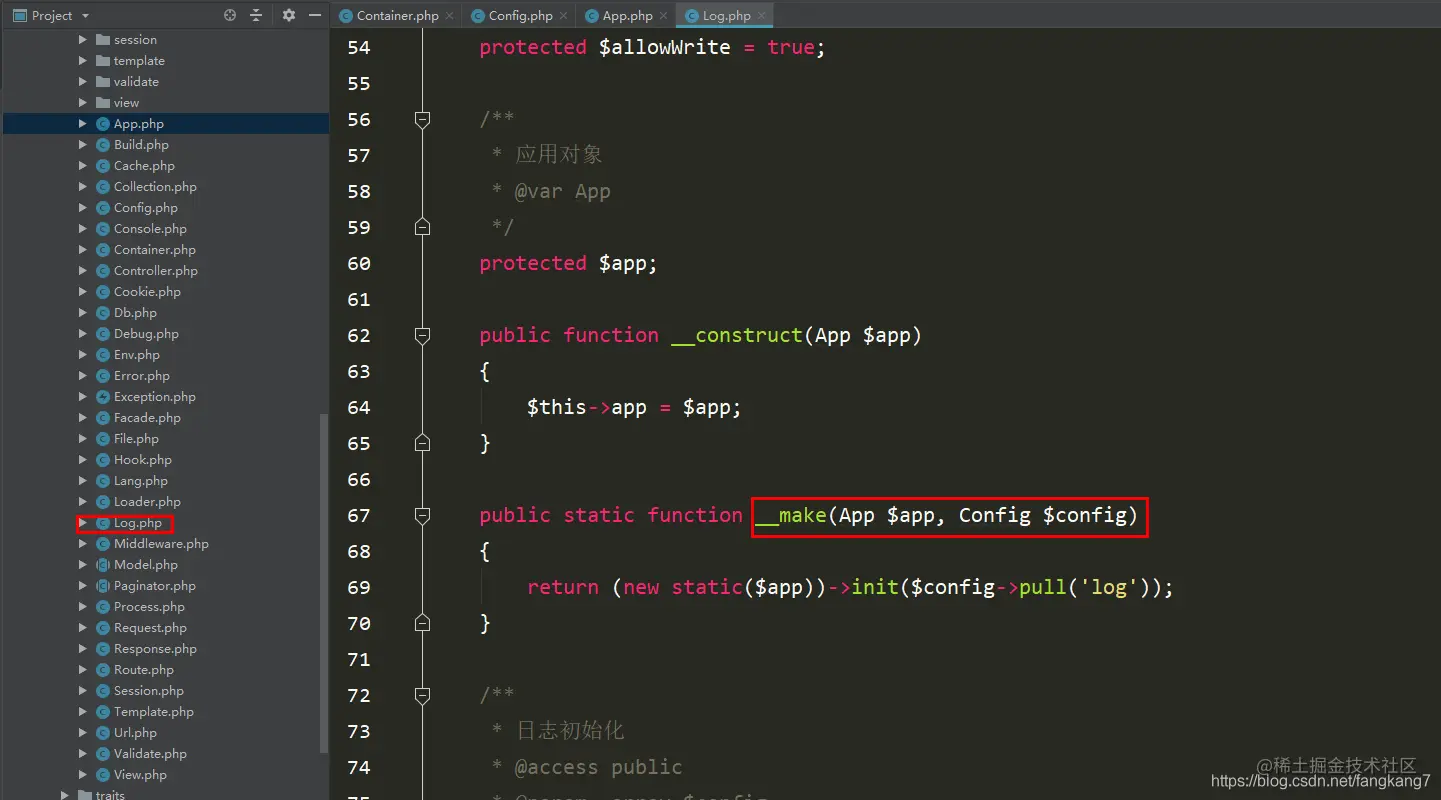Image resolution: width=1441 pixels, height=800 pixels.
Task: Switch to the Container.php tab
Action: [x=397, y=16]
